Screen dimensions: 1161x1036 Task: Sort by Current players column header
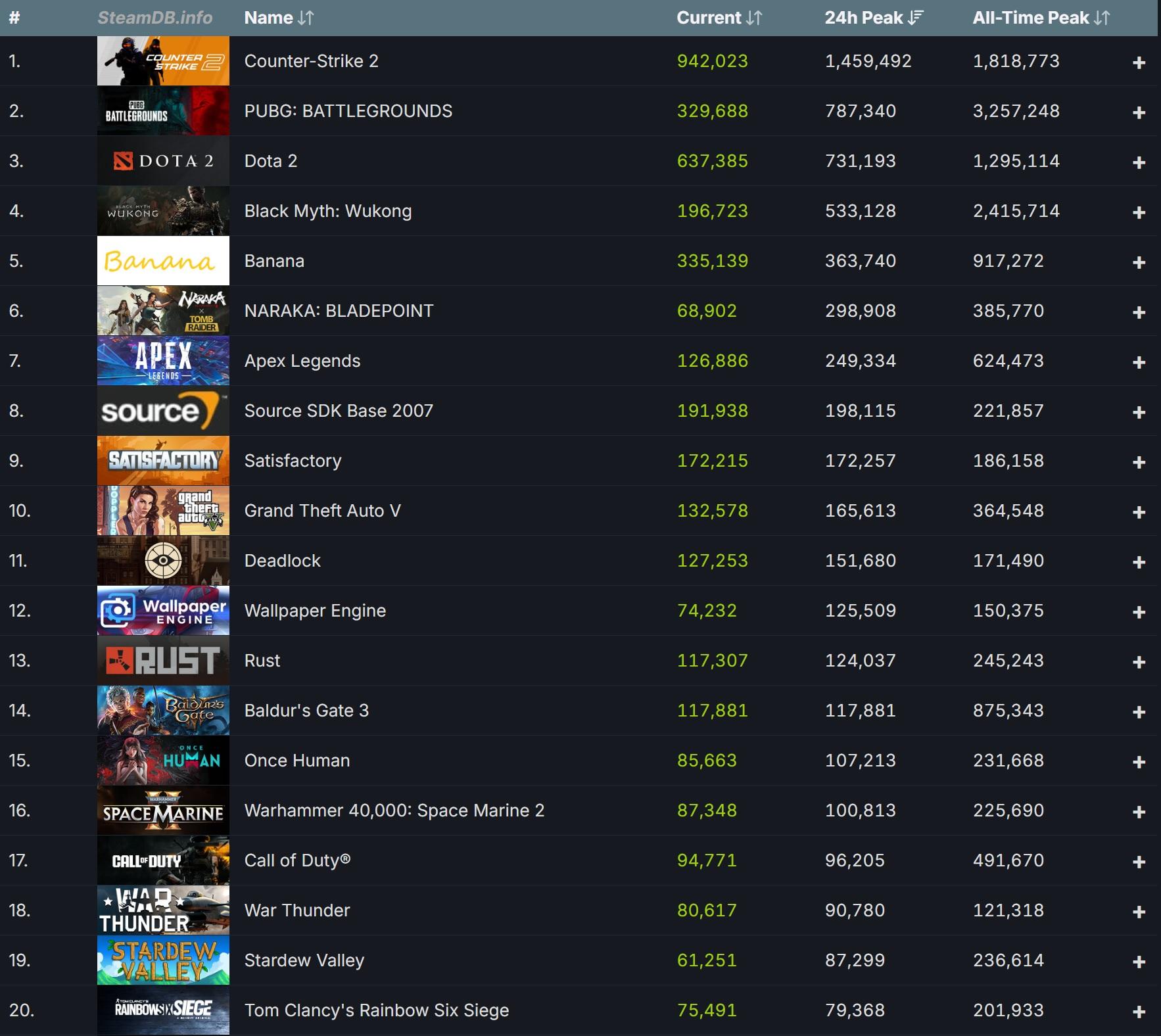(x=719, y=18)
